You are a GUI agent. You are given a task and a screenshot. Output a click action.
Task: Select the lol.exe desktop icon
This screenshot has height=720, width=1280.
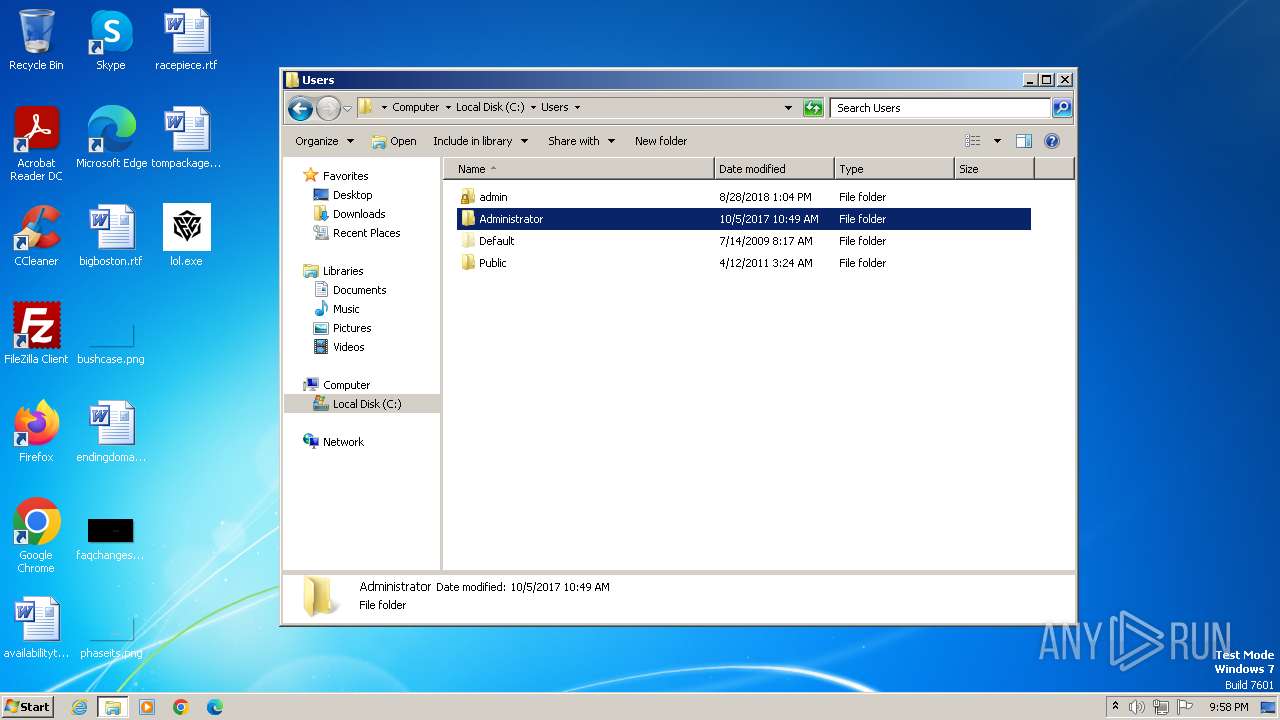pos(186,236)
